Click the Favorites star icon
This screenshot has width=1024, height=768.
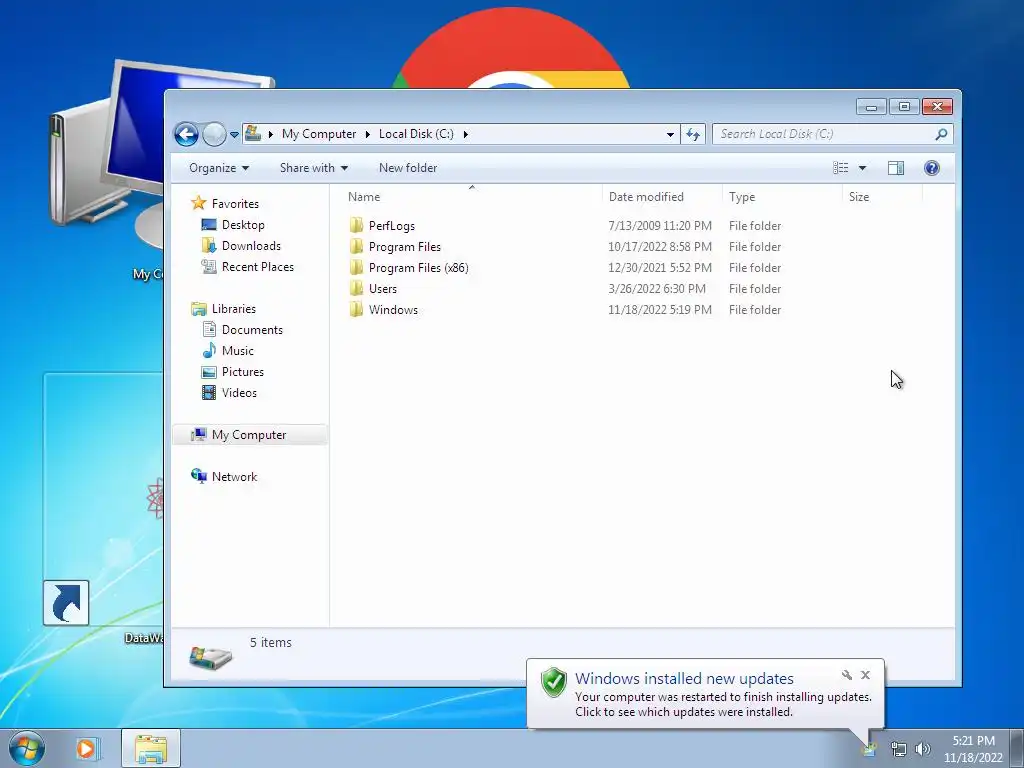click(199, 203)
